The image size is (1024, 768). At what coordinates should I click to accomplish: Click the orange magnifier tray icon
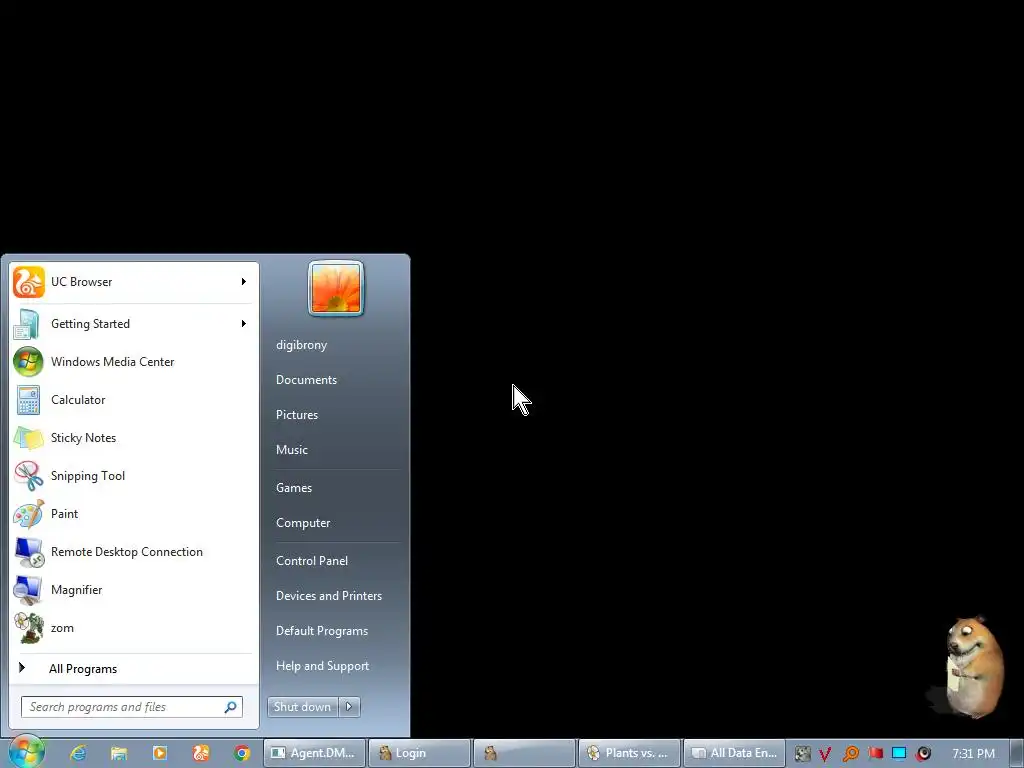click(850, 754)
